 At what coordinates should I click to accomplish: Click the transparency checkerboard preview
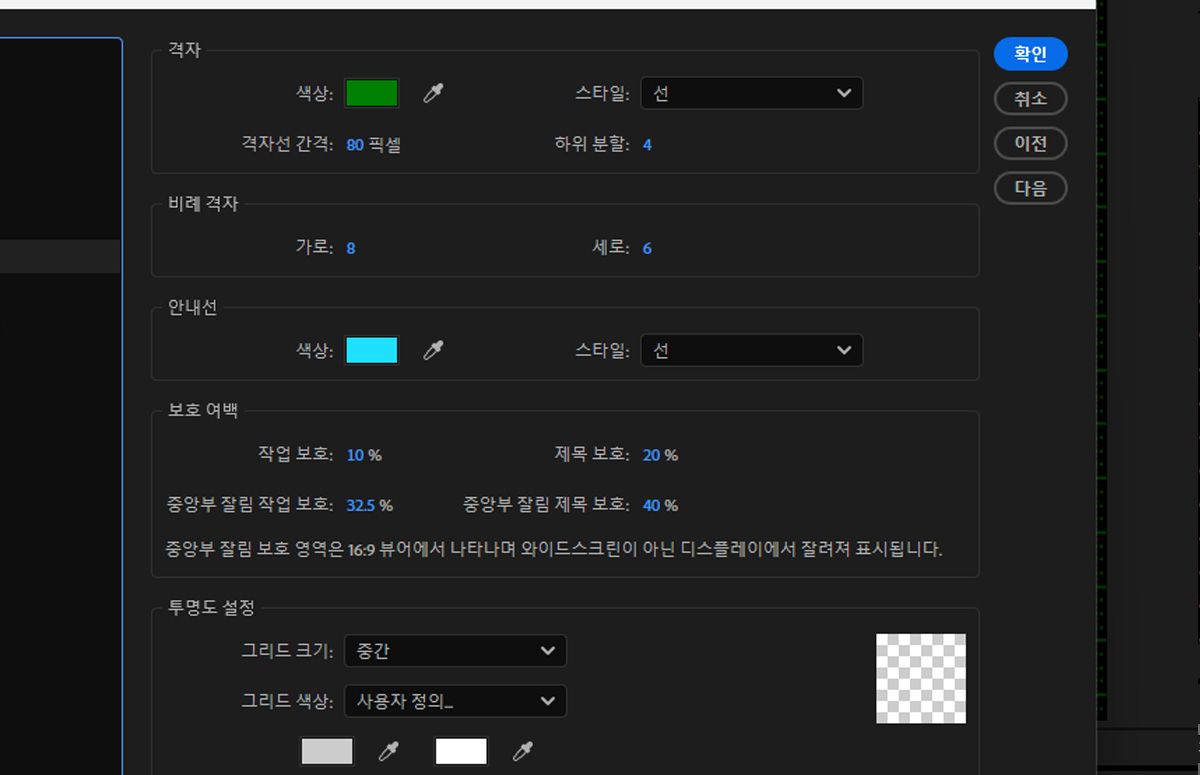tap(920, 677)
